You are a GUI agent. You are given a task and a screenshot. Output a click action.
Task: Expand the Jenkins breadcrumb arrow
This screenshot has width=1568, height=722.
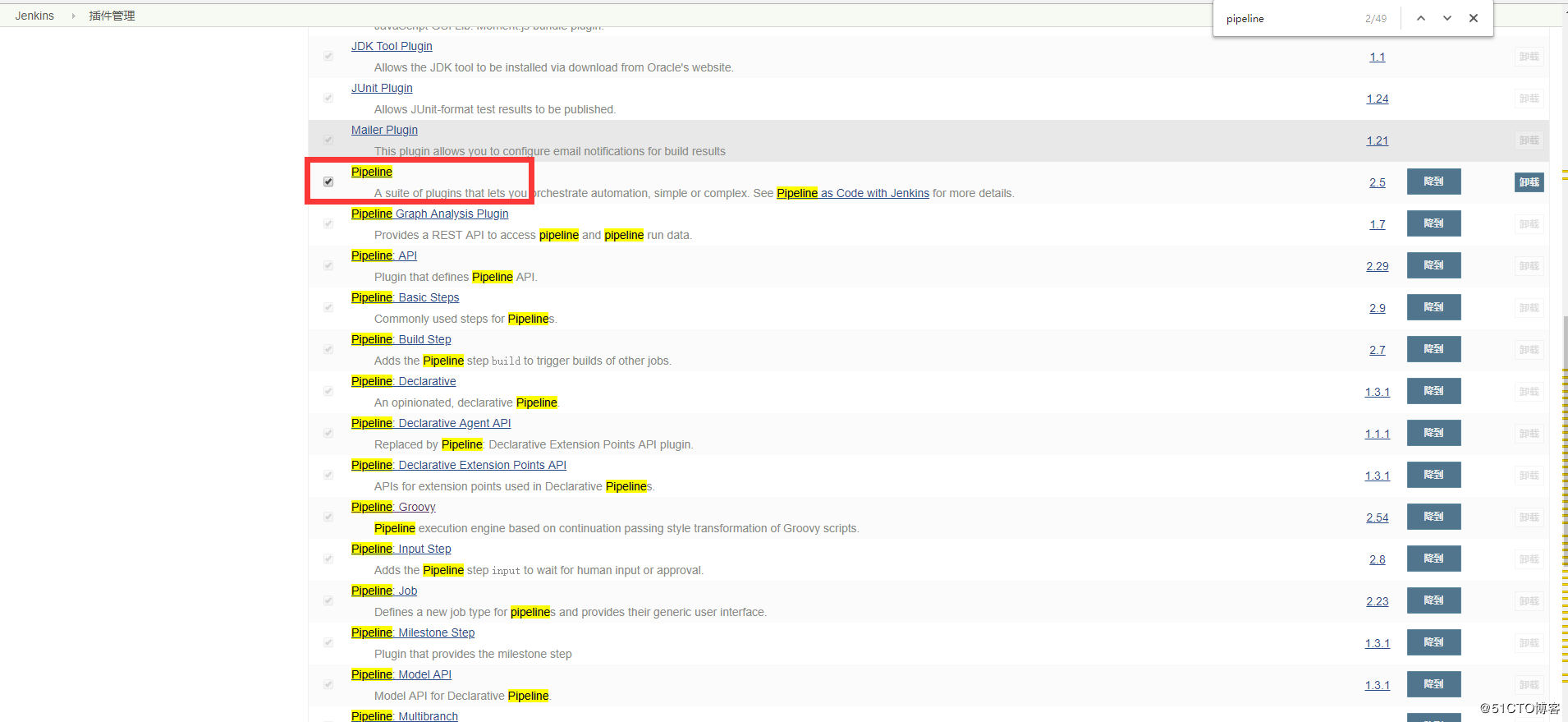73,16
